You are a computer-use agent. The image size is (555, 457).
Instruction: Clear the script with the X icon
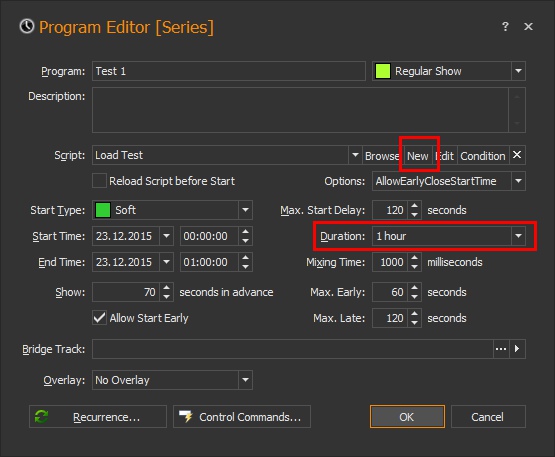517,155
